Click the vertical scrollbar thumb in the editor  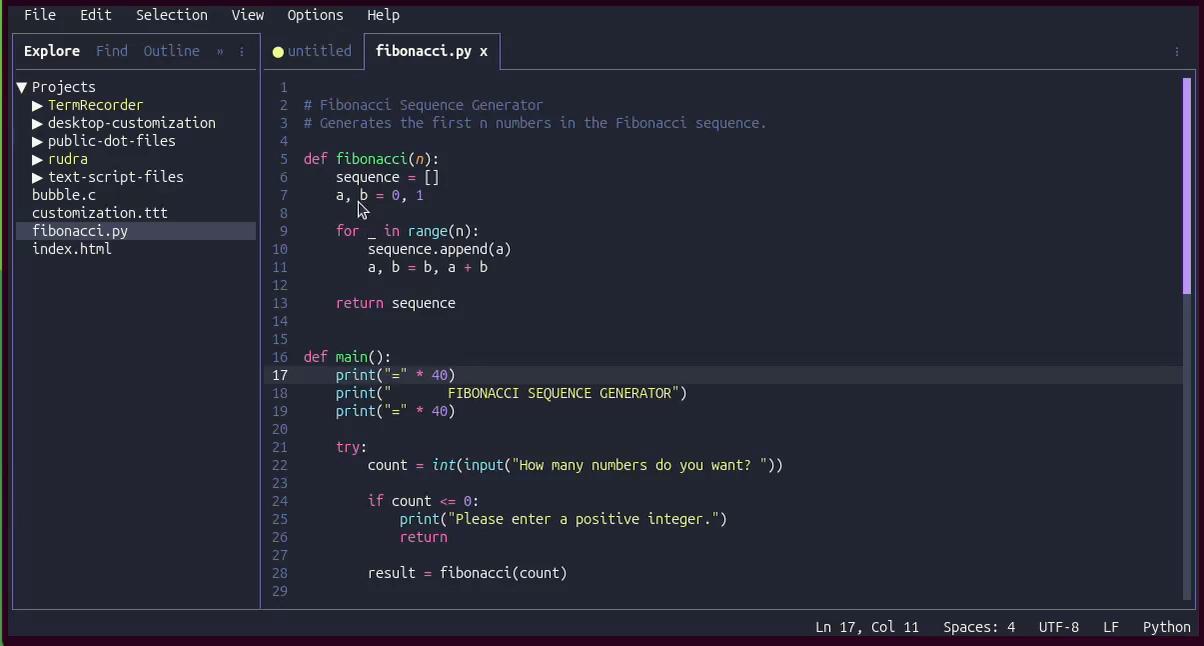[x=1187, y=186]
